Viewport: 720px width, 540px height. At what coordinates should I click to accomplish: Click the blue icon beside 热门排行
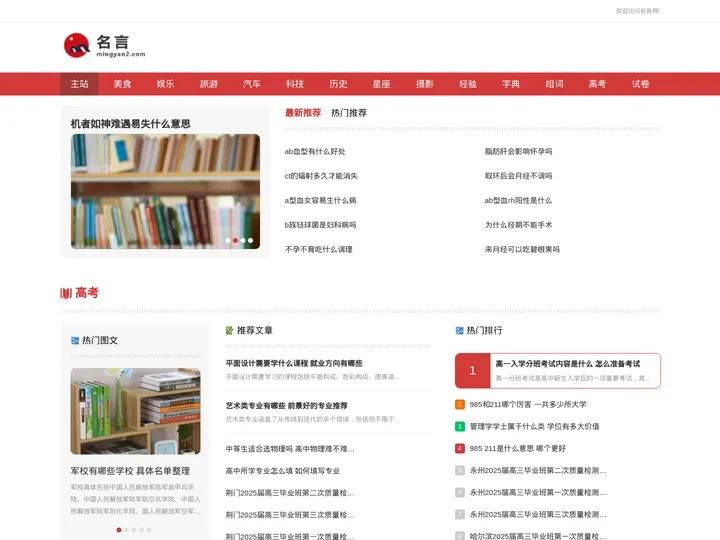point(459,331)
